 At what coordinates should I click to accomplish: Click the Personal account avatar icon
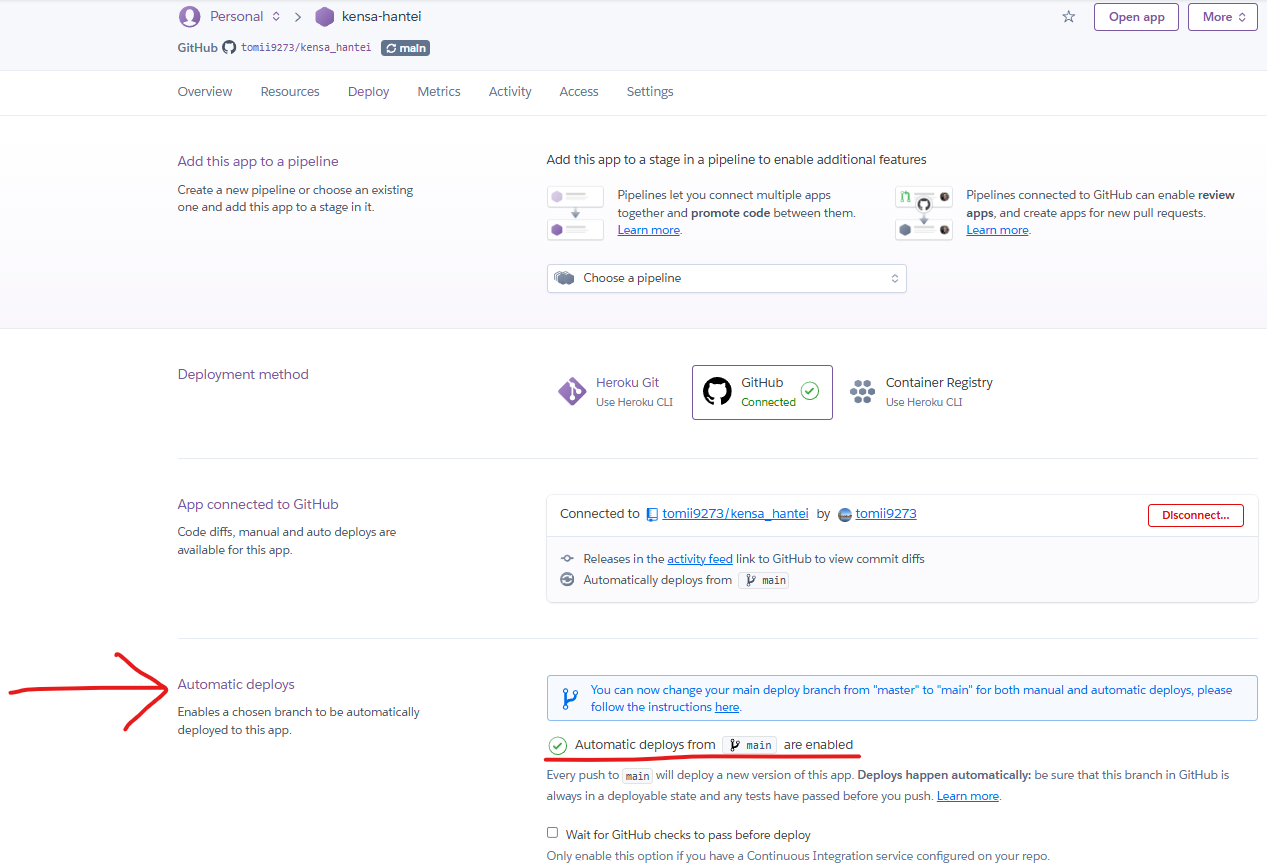pyautogui.click(x=189, y=16)
